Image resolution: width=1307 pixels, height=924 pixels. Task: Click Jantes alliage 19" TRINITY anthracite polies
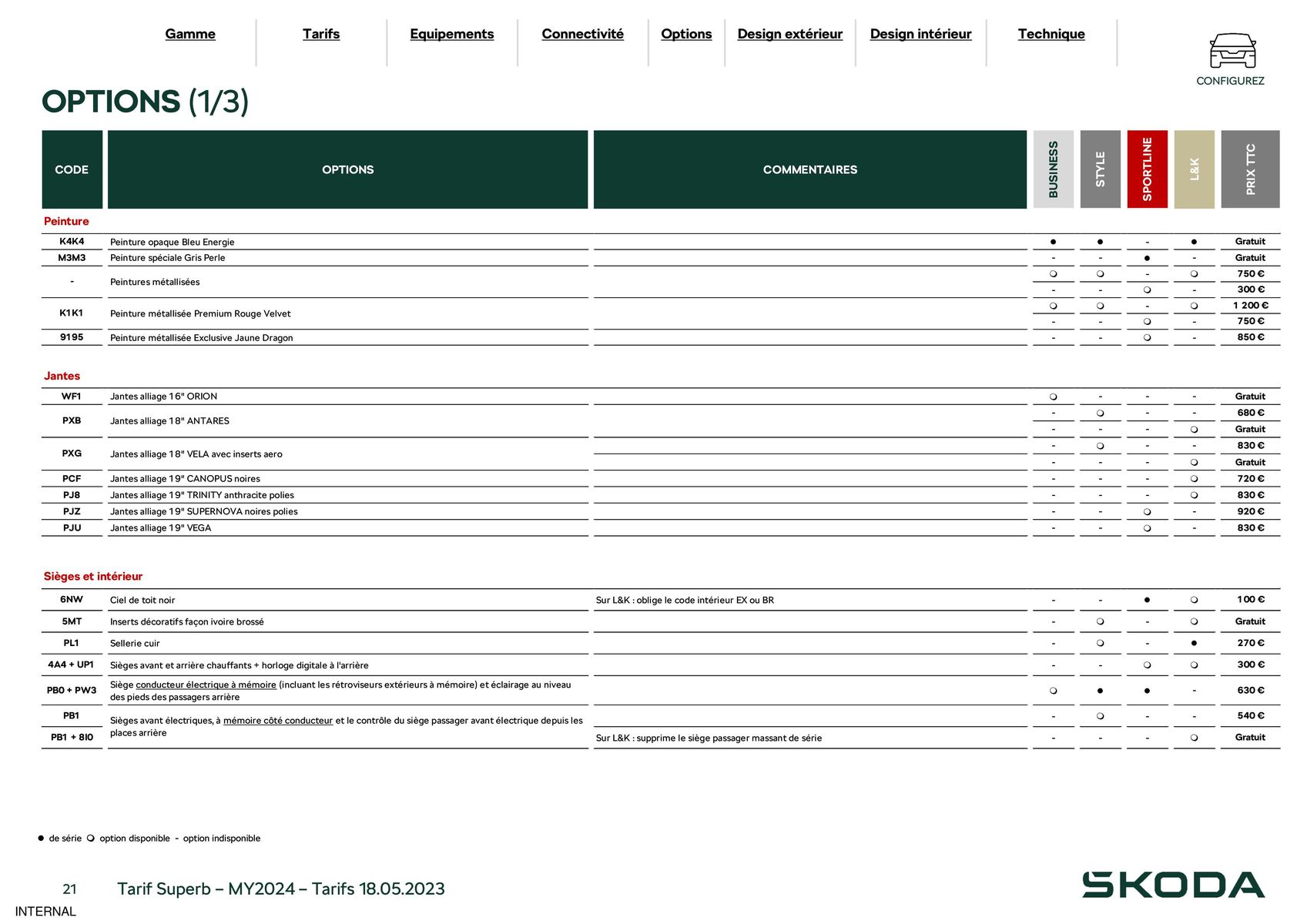(x=203, y=495)
